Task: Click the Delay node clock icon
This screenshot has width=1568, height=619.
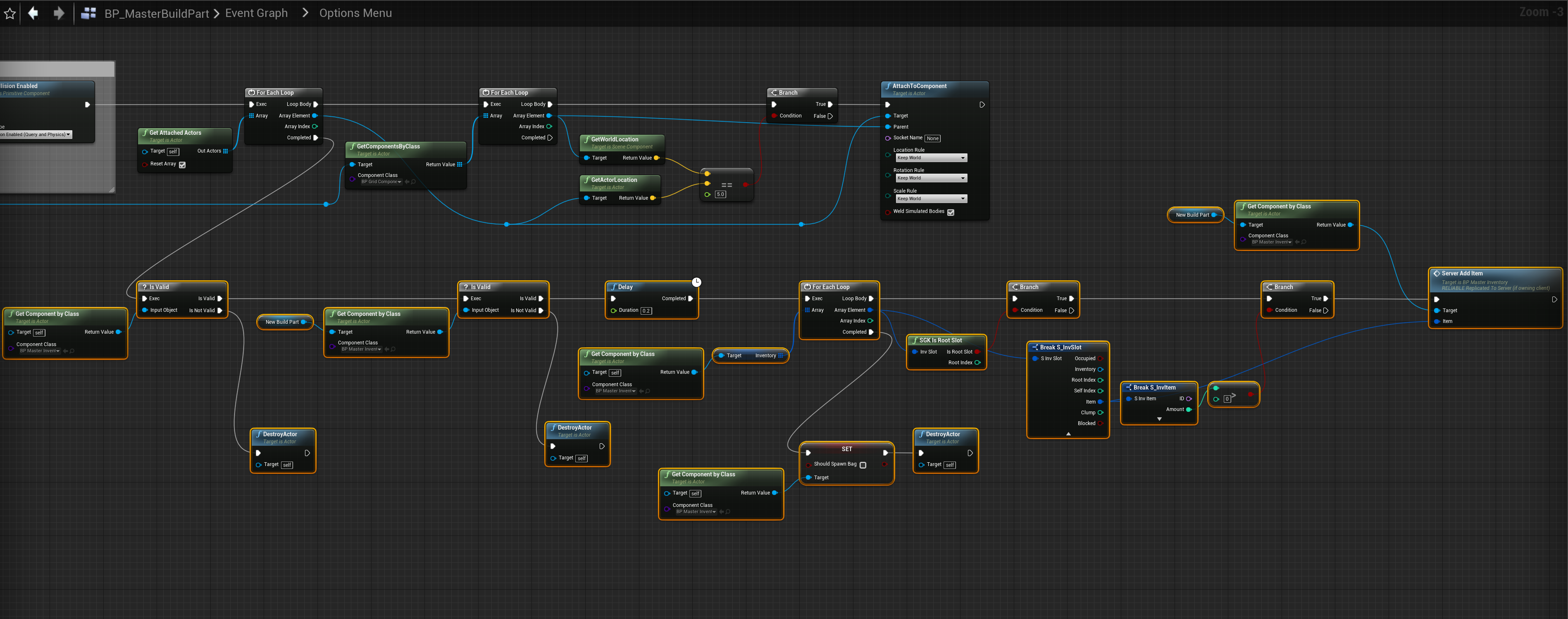Action: click(696, 282)
